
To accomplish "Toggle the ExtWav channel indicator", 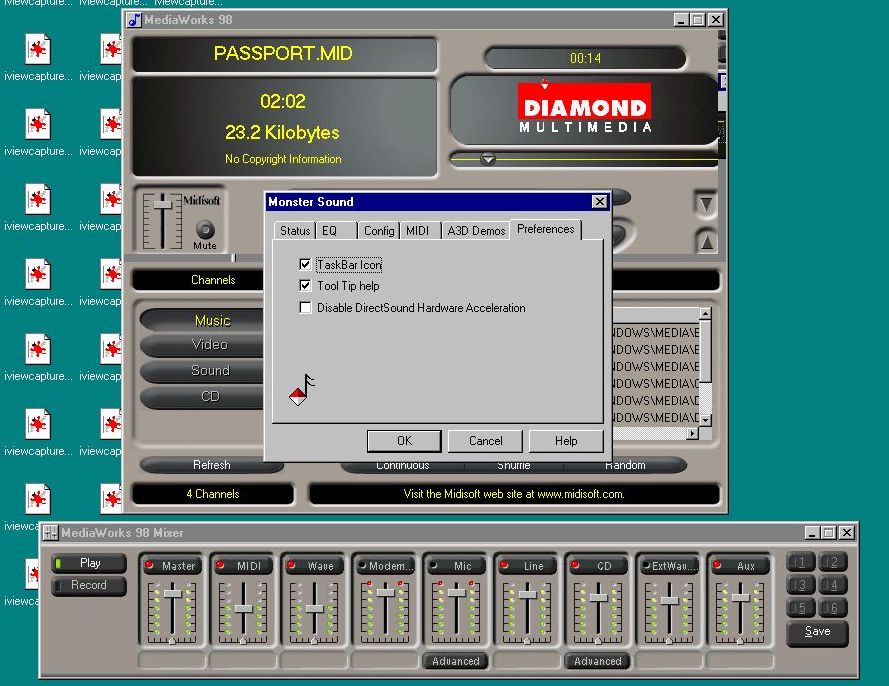I will 646,565.
